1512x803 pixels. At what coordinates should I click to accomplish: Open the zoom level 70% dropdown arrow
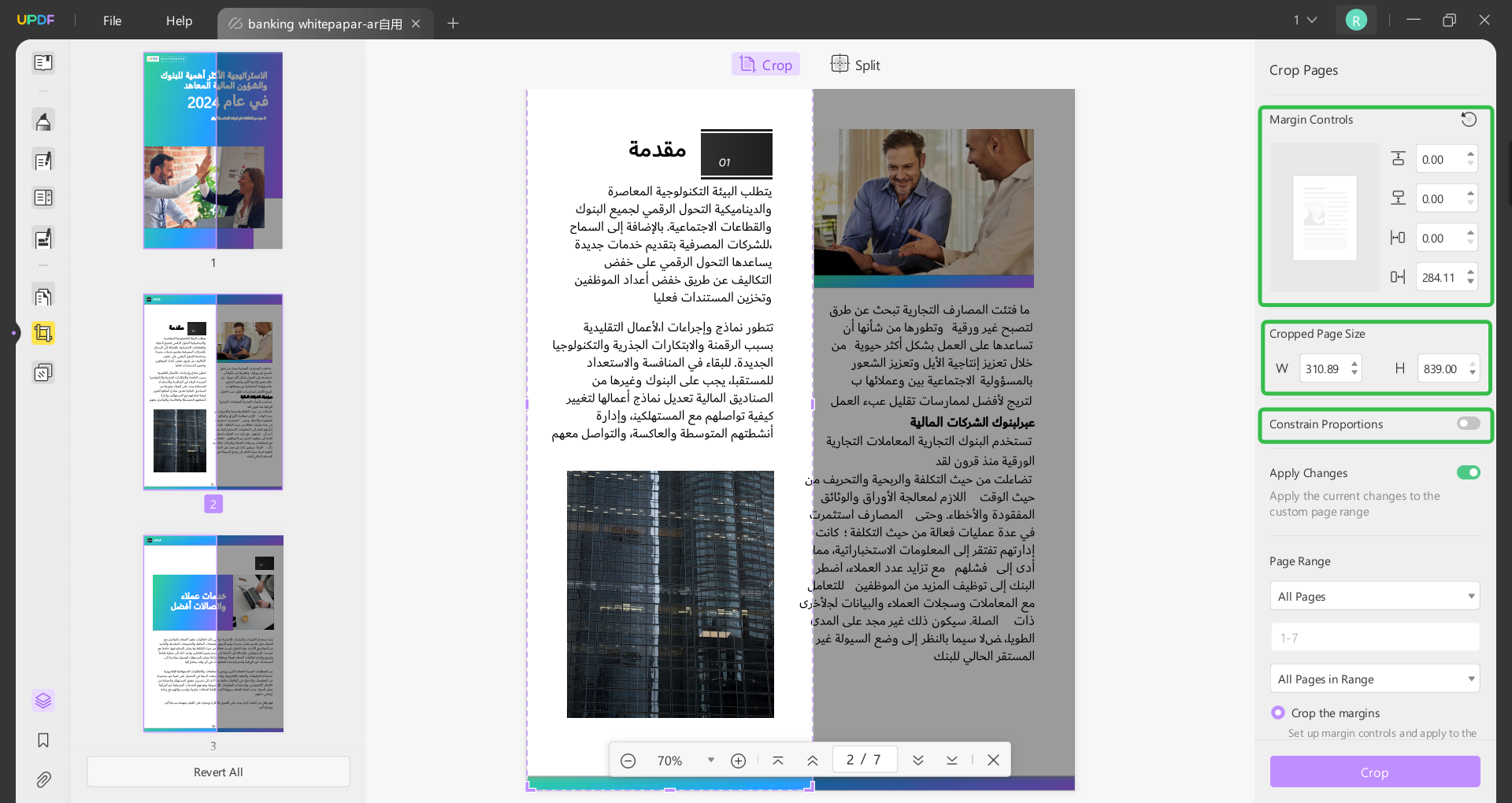point(710,760)
